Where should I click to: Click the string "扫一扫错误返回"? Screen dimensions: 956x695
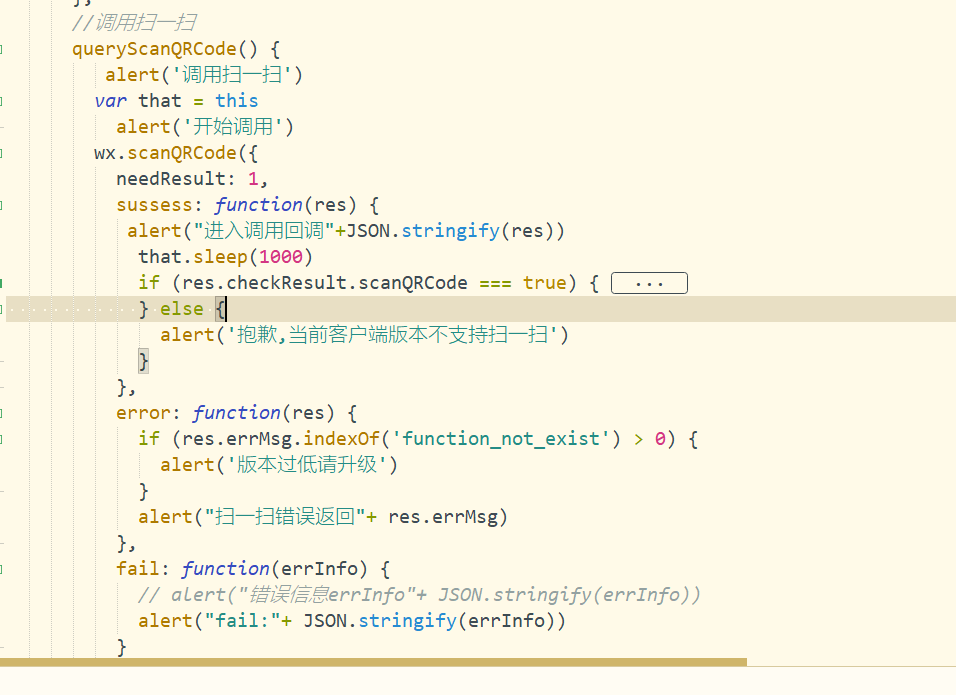(286, 517)
